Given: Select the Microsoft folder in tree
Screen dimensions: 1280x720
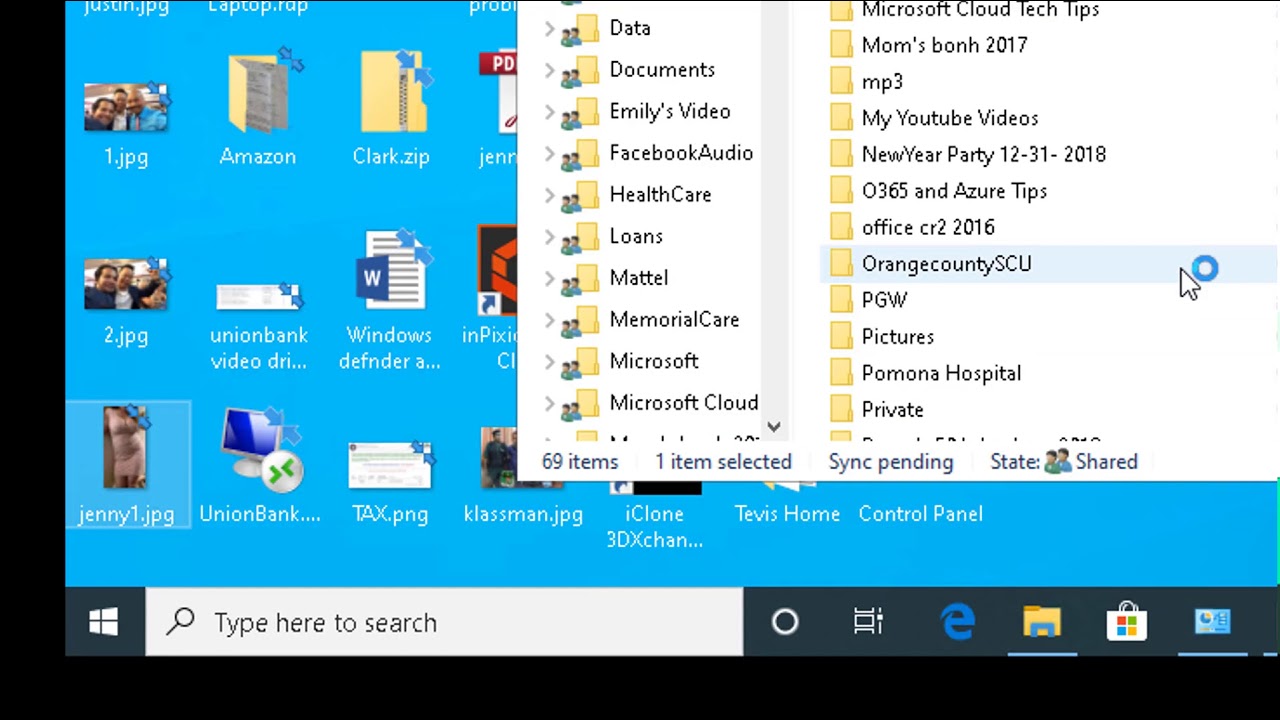Looking at the screenshot, I should (654, 362).
